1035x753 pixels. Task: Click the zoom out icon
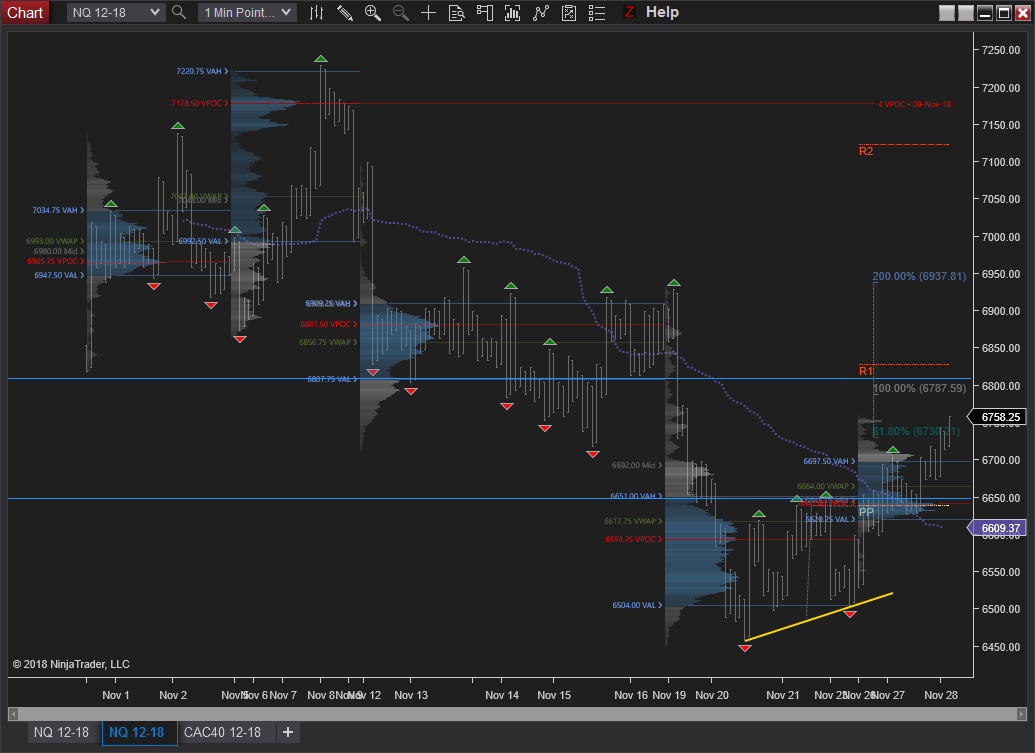401,13
